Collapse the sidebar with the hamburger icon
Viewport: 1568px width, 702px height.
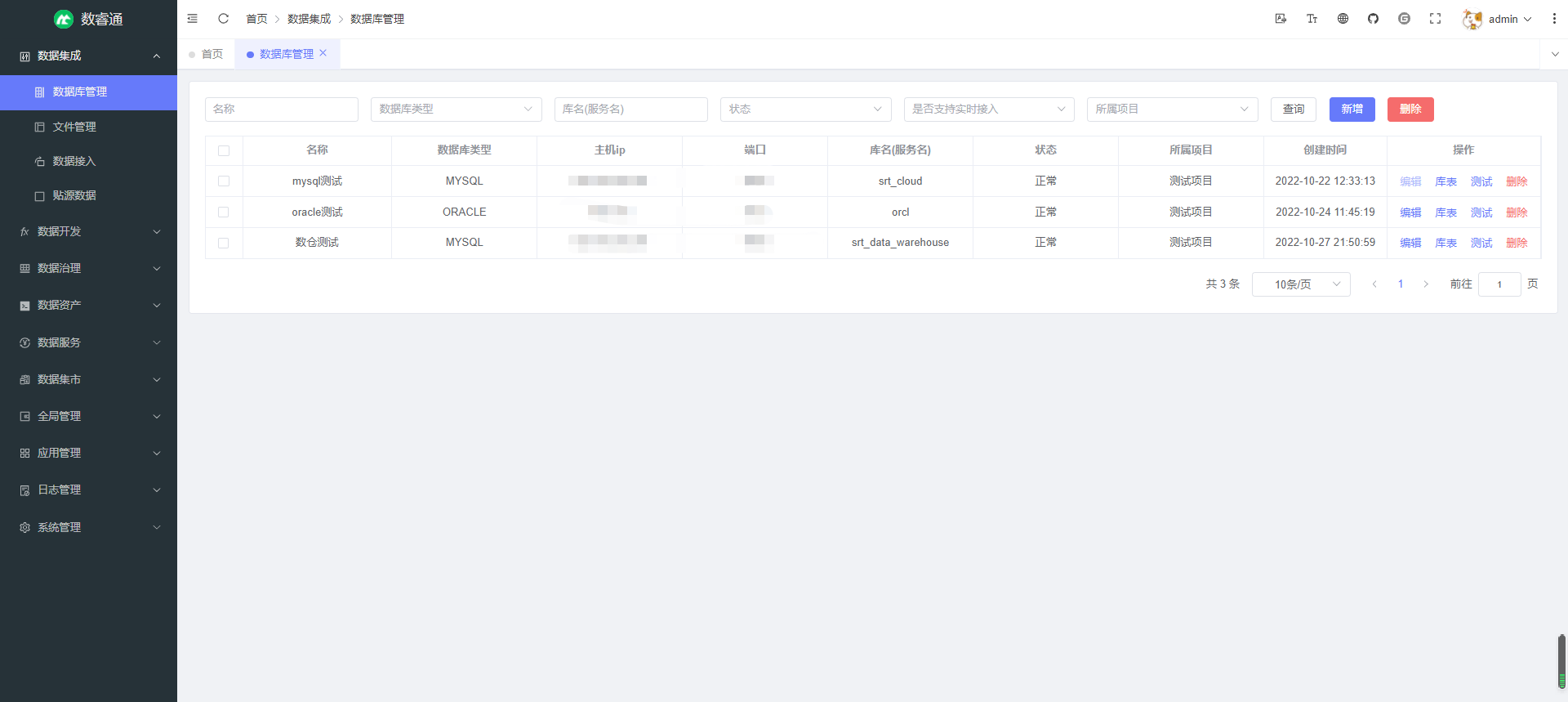click(193, 19)
